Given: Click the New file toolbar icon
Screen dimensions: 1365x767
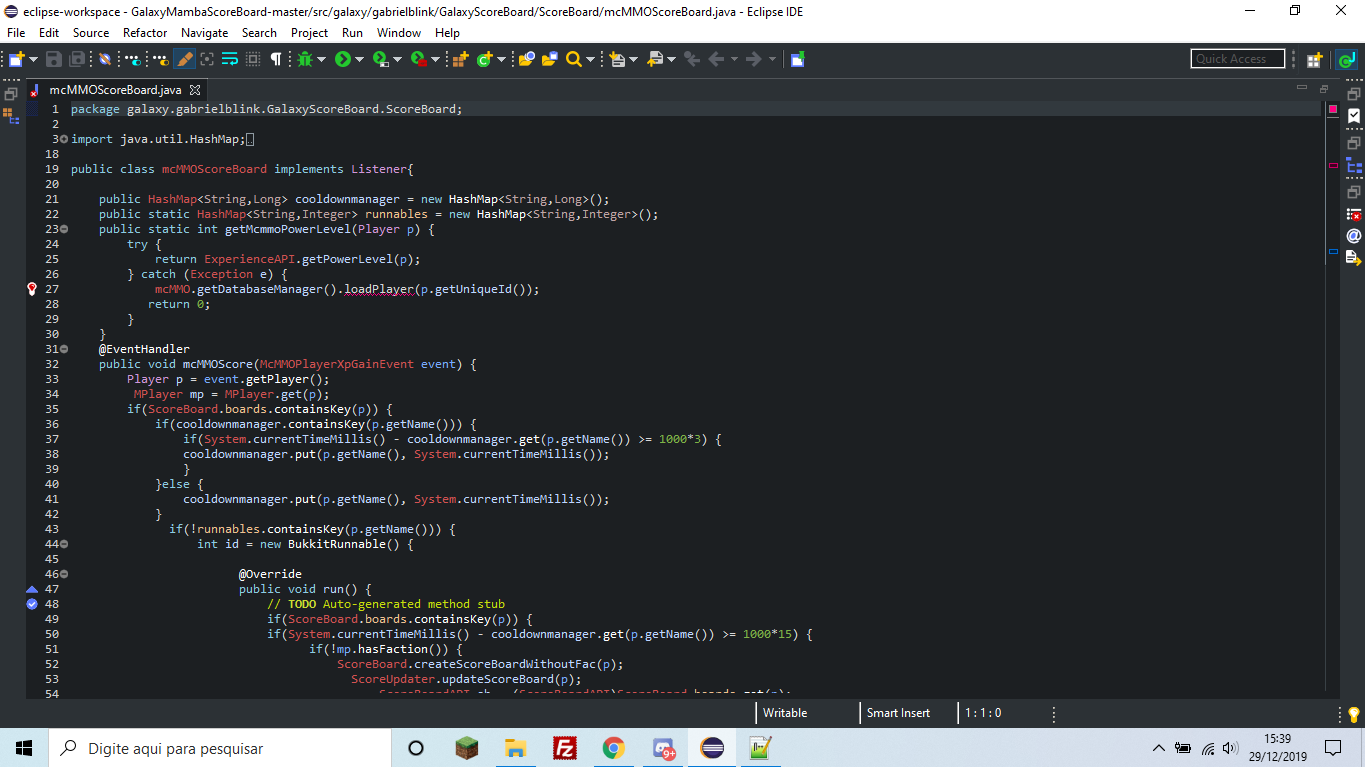Looking at the screenshot, I should 16,59.
